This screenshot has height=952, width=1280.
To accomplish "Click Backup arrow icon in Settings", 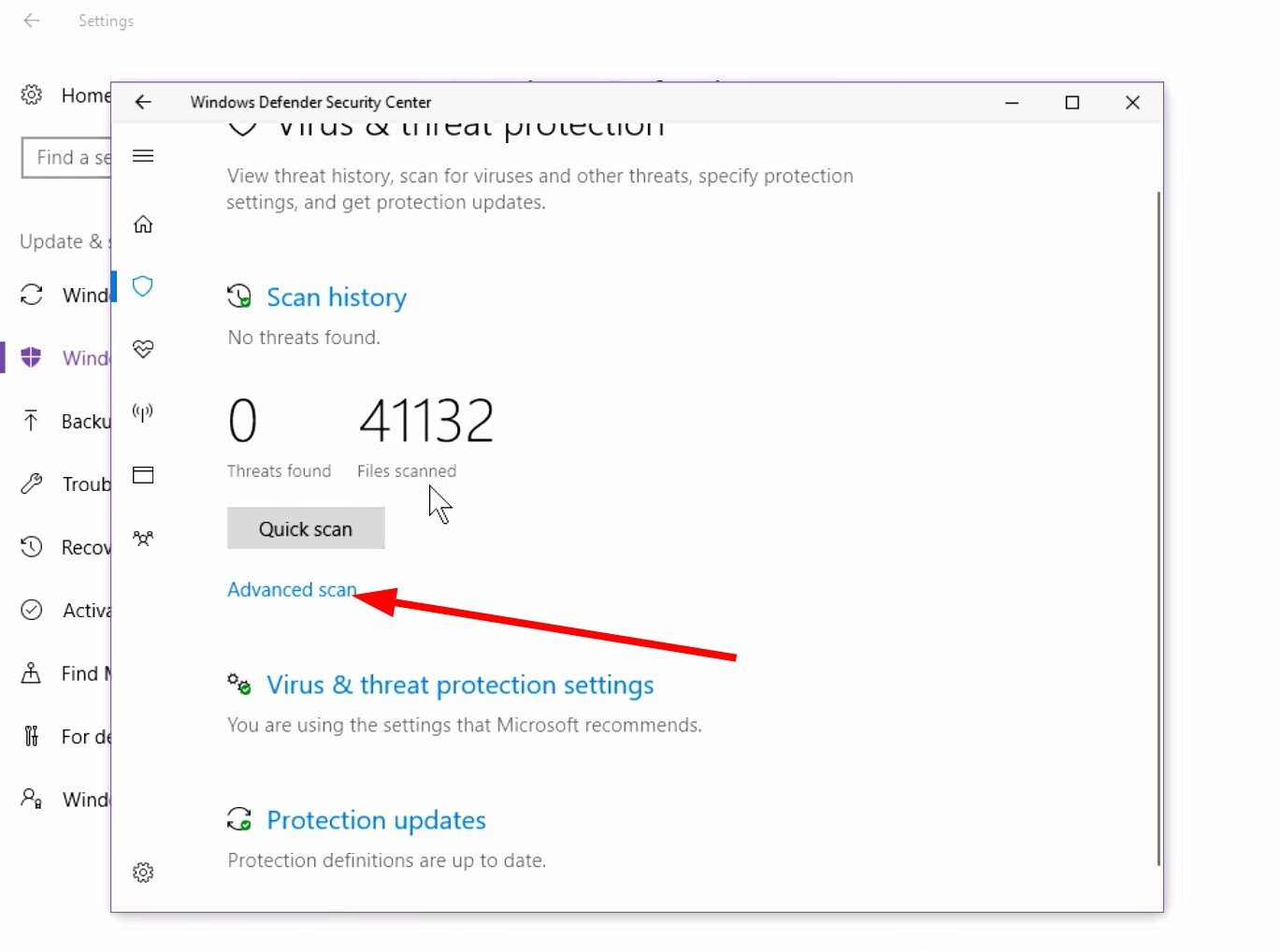I will click(32, 421).
